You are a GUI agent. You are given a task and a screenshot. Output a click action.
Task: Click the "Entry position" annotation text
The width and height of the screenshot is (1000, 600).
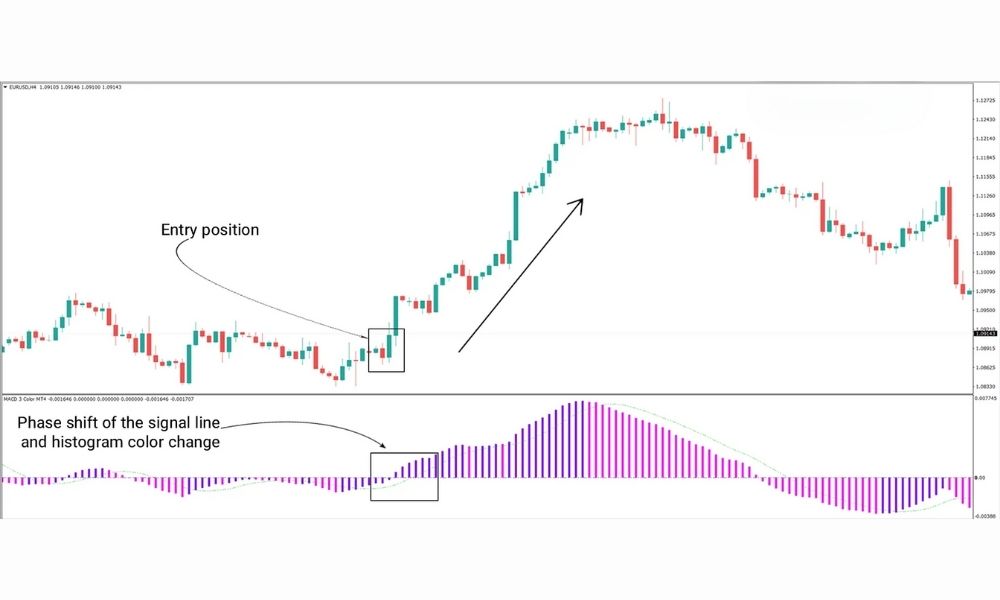210,230
